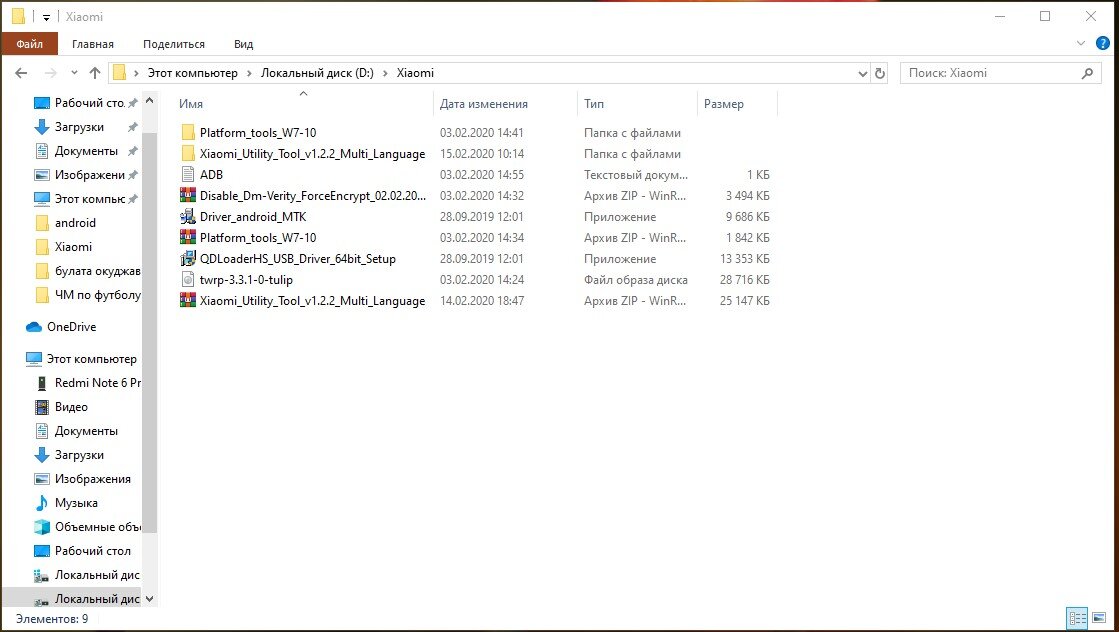Screen dimensions: 1119x632
Task: Sort by Имя column header
Action: 304,103
